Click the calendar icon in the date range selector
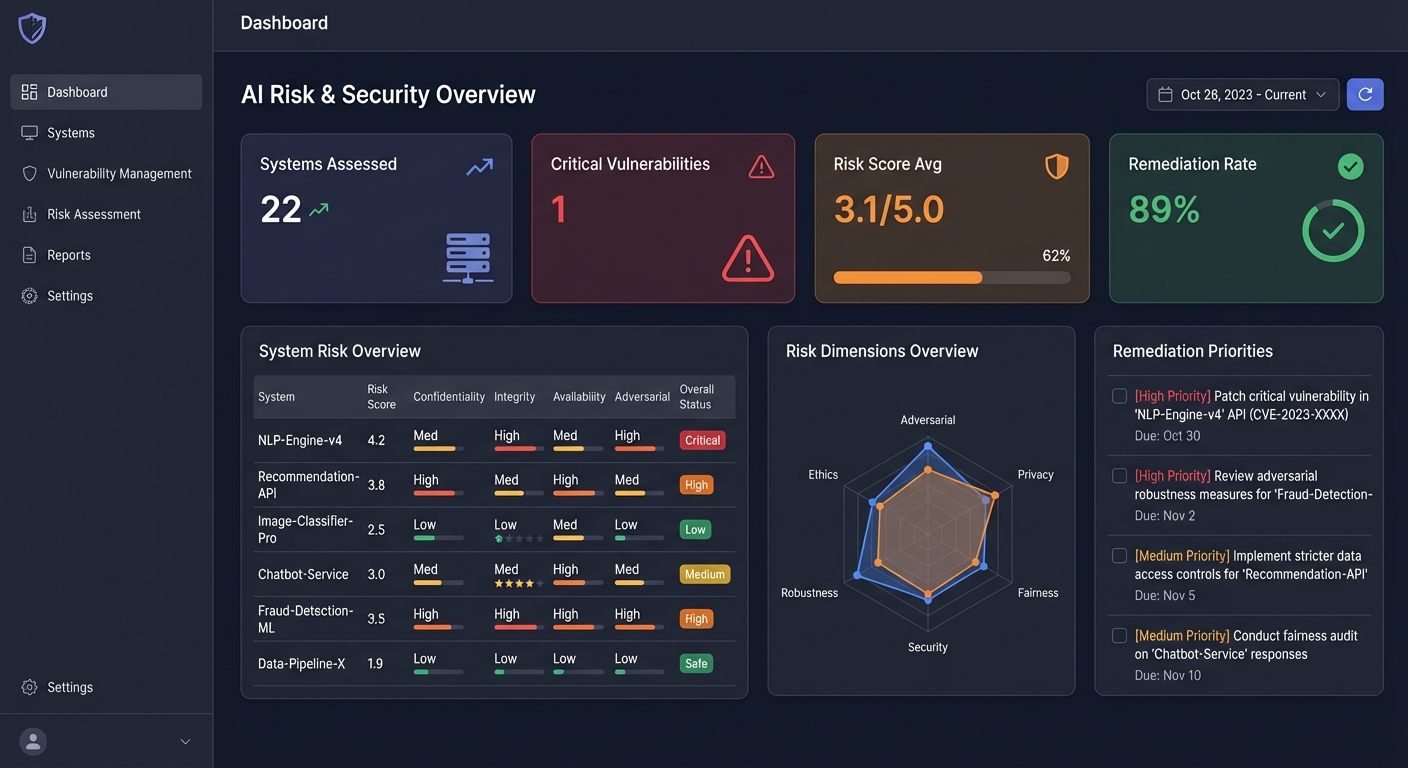 point(1164,94)
